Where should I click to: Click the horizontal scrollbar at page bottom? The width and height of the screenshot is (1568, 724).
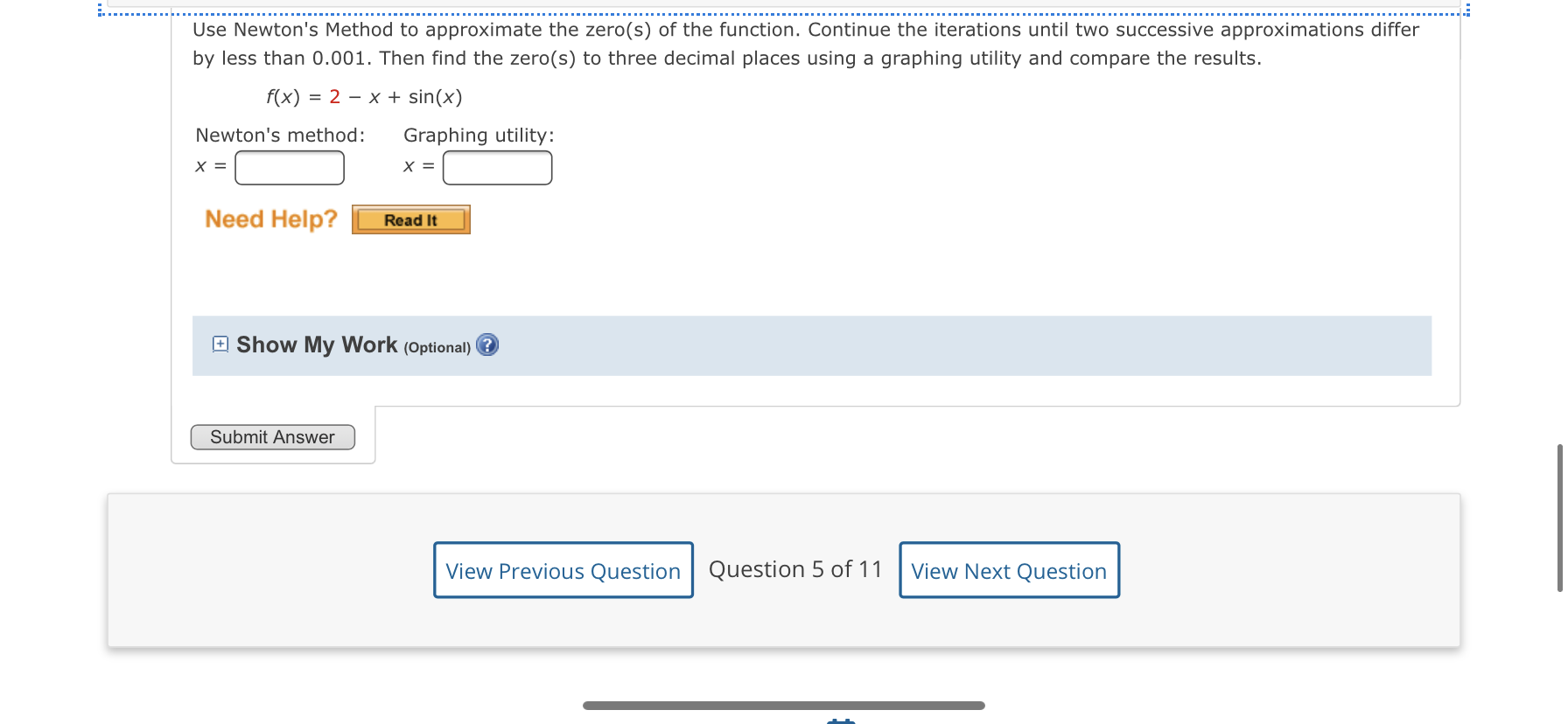784,704
